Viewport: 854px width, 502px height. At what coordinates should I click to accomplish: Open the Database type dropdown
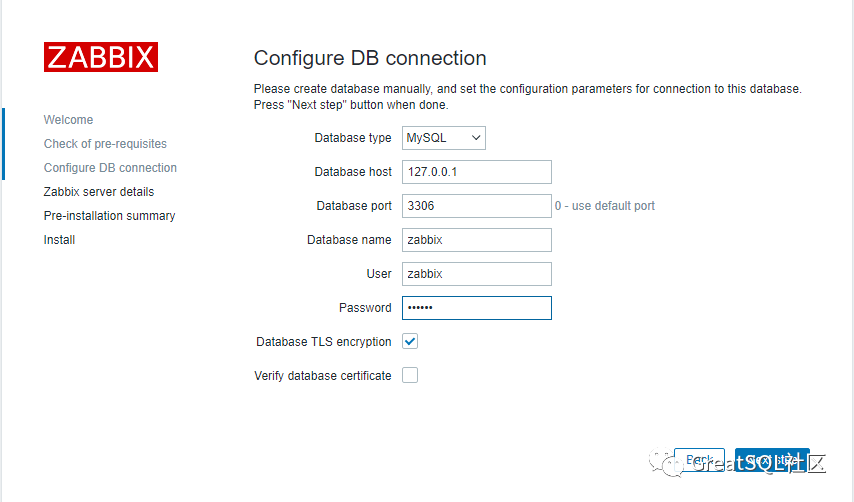[443, 138]
